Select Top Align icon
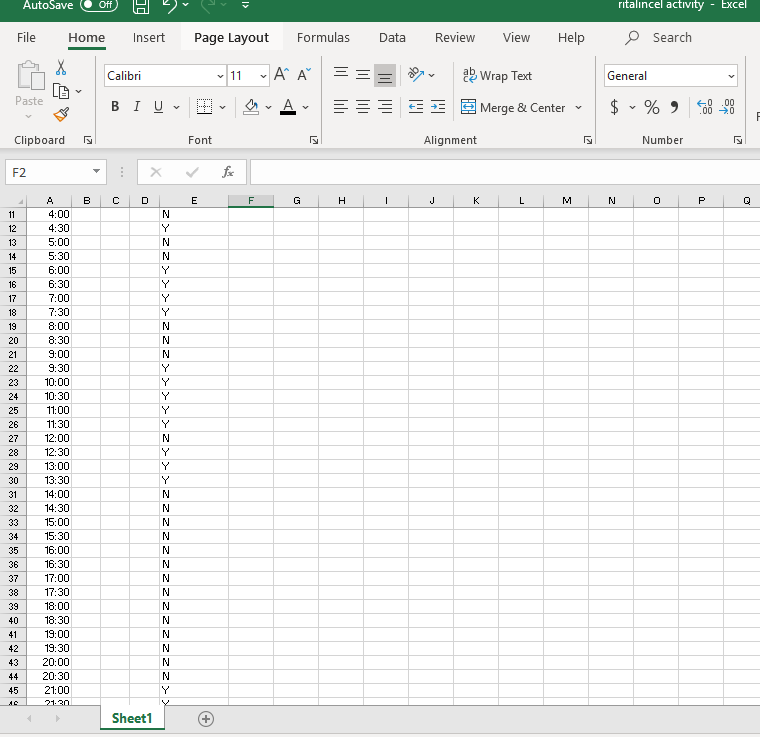The image size is (760, 737). pyautogui.click(x=341, y=75)
